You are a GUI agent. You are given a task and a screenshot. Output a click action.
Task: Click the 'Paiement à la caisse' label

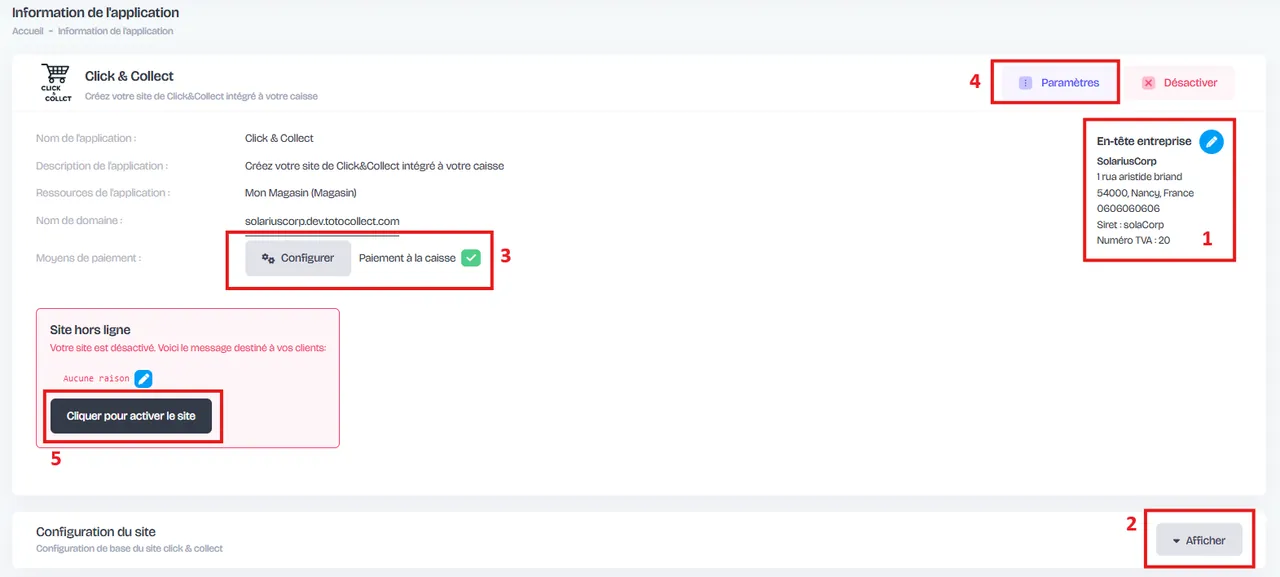(407, 258)
